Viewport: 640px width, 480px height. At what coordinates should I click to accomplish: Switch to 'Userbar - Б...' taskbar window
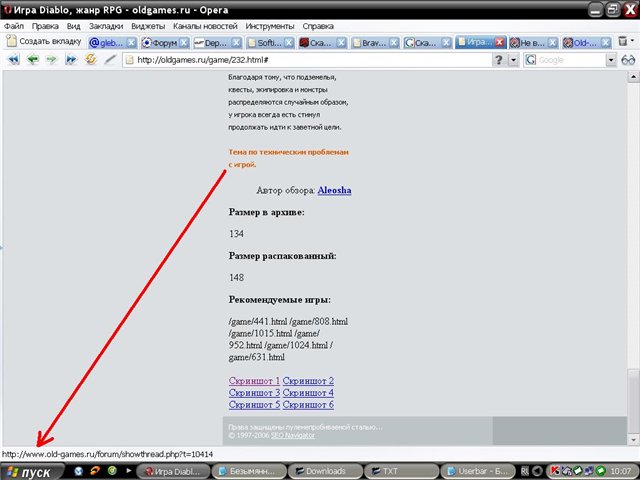[x=476, y=471]
